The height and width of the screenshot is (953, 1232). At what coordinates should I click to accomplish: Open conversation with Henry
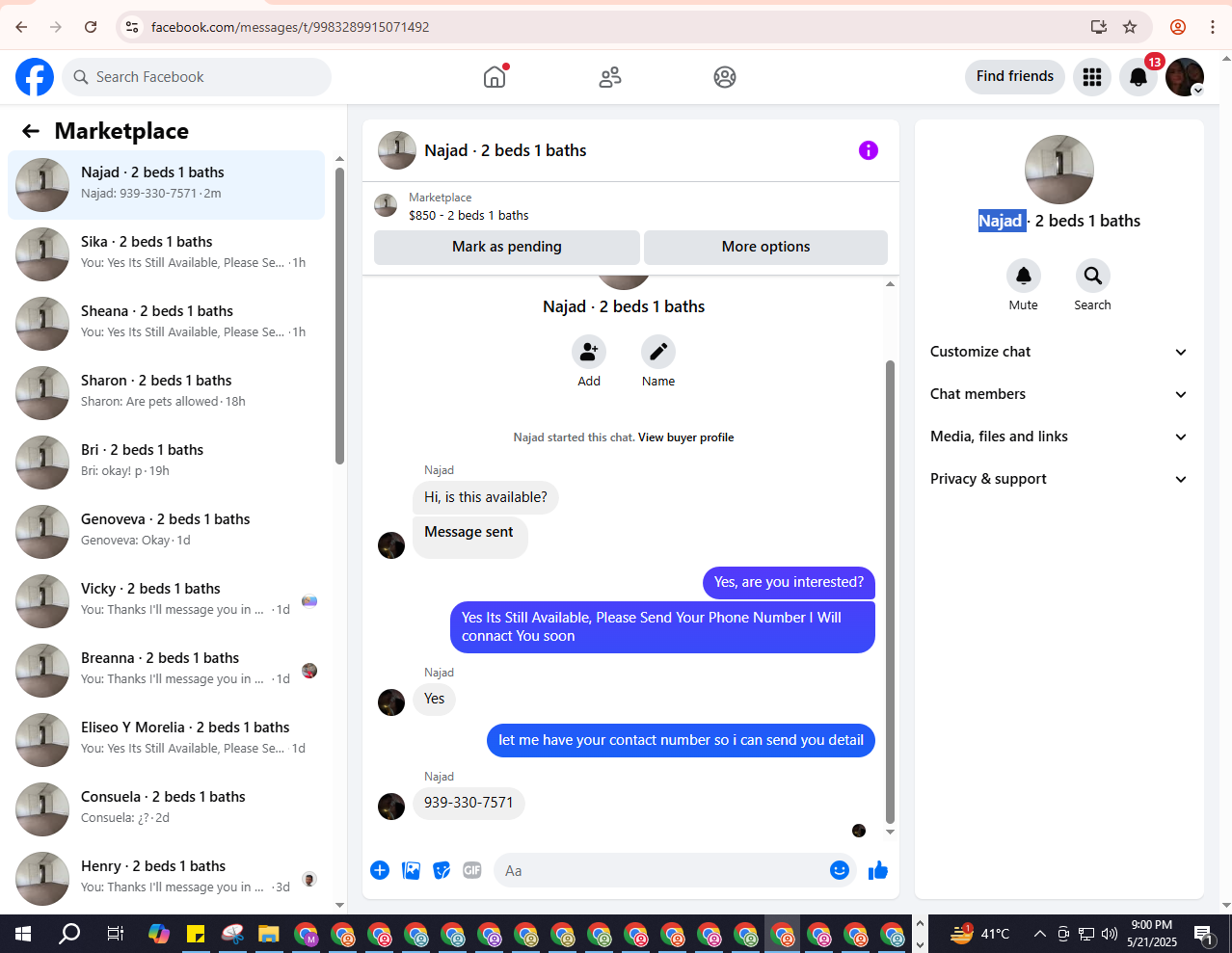coord(167,879)
